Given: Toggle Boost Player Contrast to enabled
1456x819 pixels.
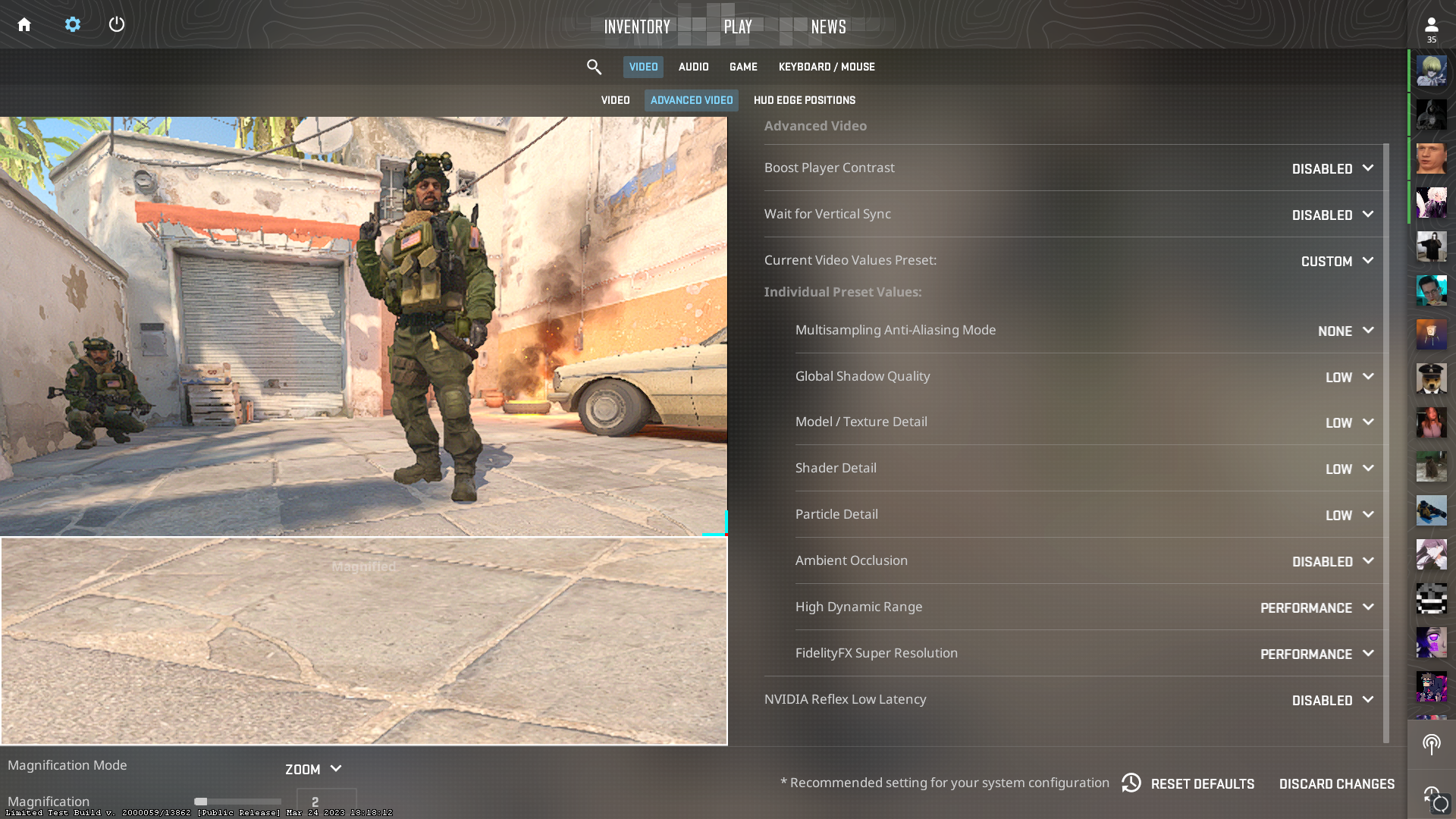Looking at the screenshot, I should coord(1333,168).
